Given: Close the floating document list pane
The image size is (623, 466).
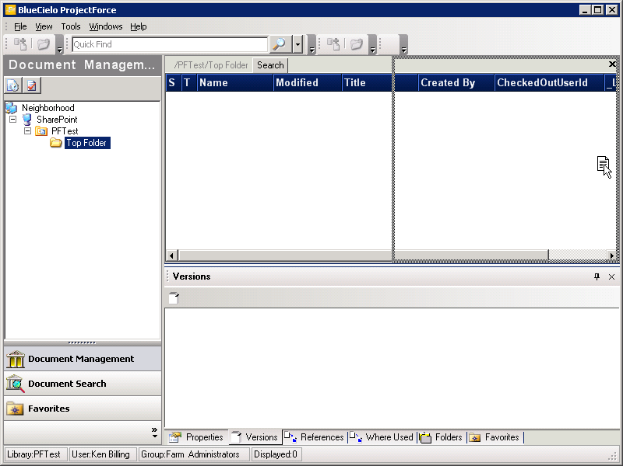Looking at the screenshot, I should [612, 64].
